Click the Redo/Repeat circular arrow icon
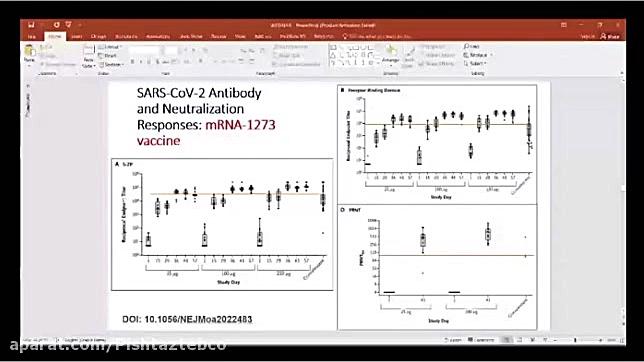 tap(56, 25)
